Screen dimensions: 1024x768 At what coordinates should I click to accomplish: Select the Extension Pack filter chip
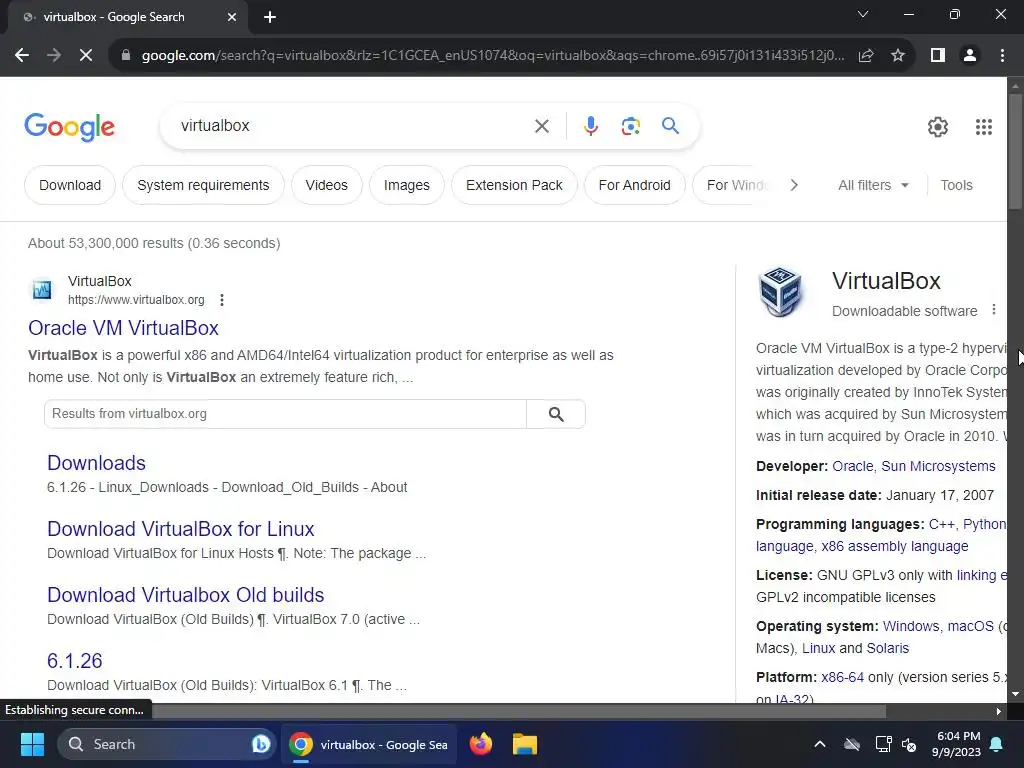click(x=514, y=185)
